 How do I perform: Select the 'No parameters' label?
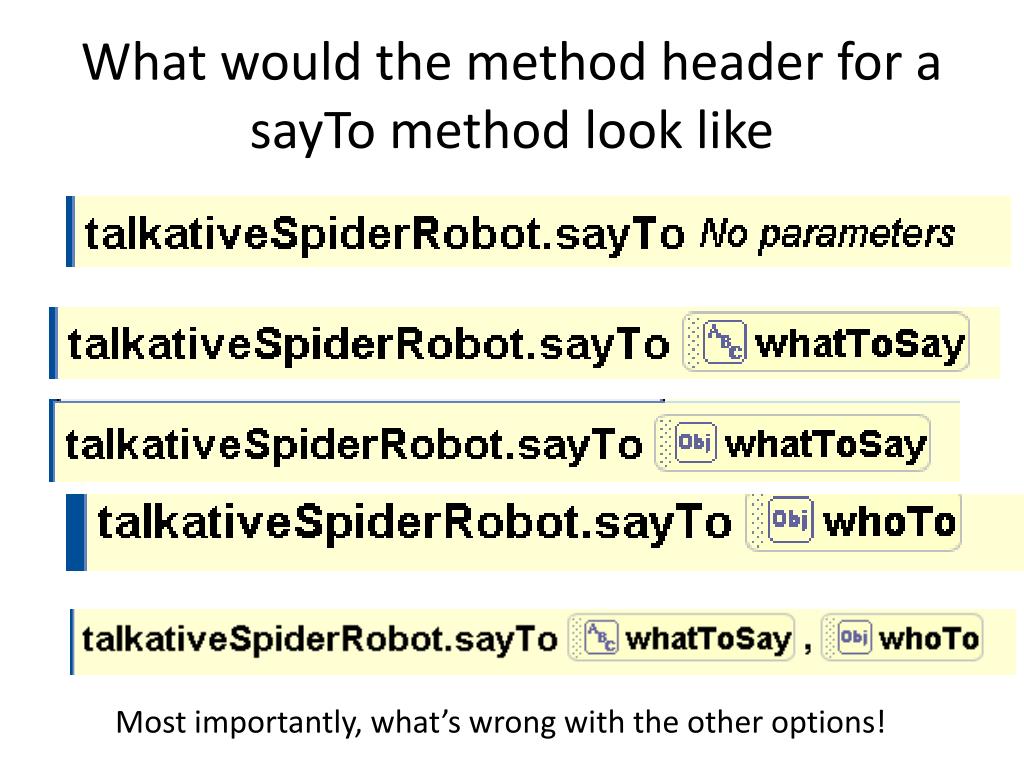pyautogui.click(x=826, y=234)
